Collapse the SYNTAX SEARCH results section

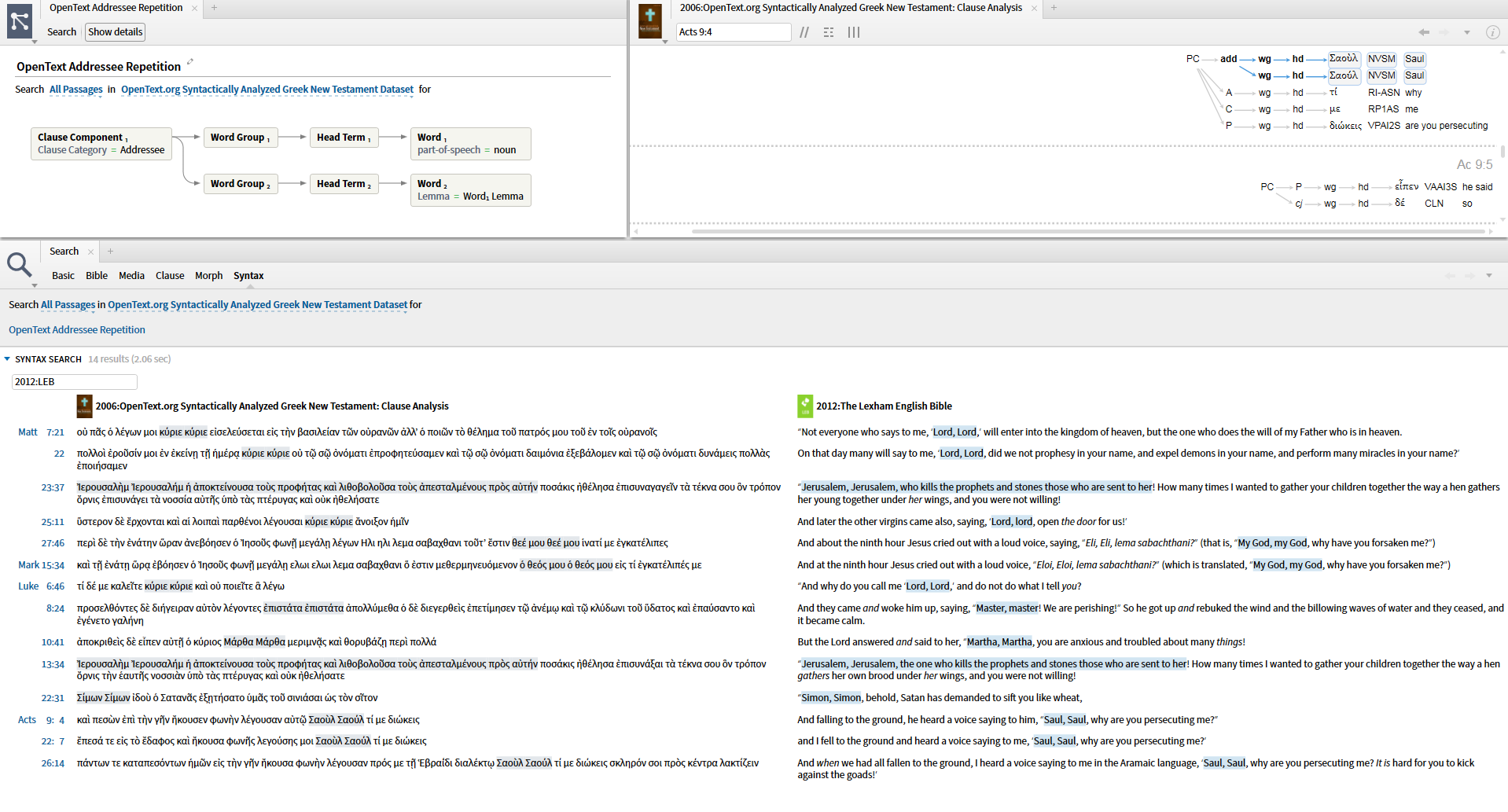tap(7, 359)
